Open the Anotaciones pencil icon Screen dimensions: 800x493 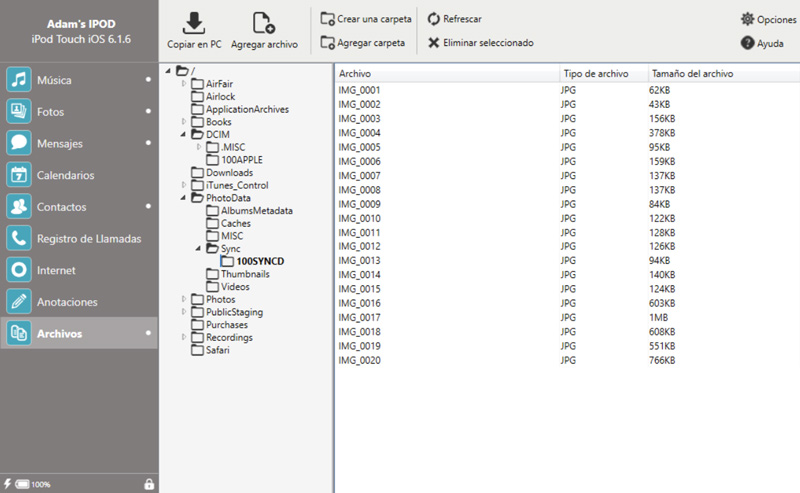click(x=19, y=301)
